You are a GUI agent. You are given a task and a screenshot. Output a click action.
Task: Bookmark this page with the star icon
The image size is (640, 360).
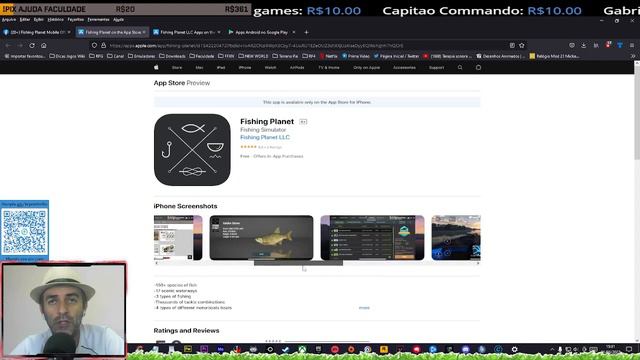click(x=522, y=46)
